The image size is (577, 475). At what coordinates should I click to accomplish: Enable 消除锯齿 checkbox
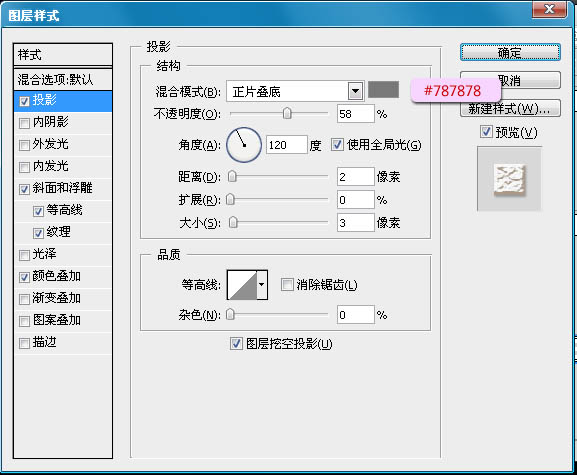coord(287,284)
